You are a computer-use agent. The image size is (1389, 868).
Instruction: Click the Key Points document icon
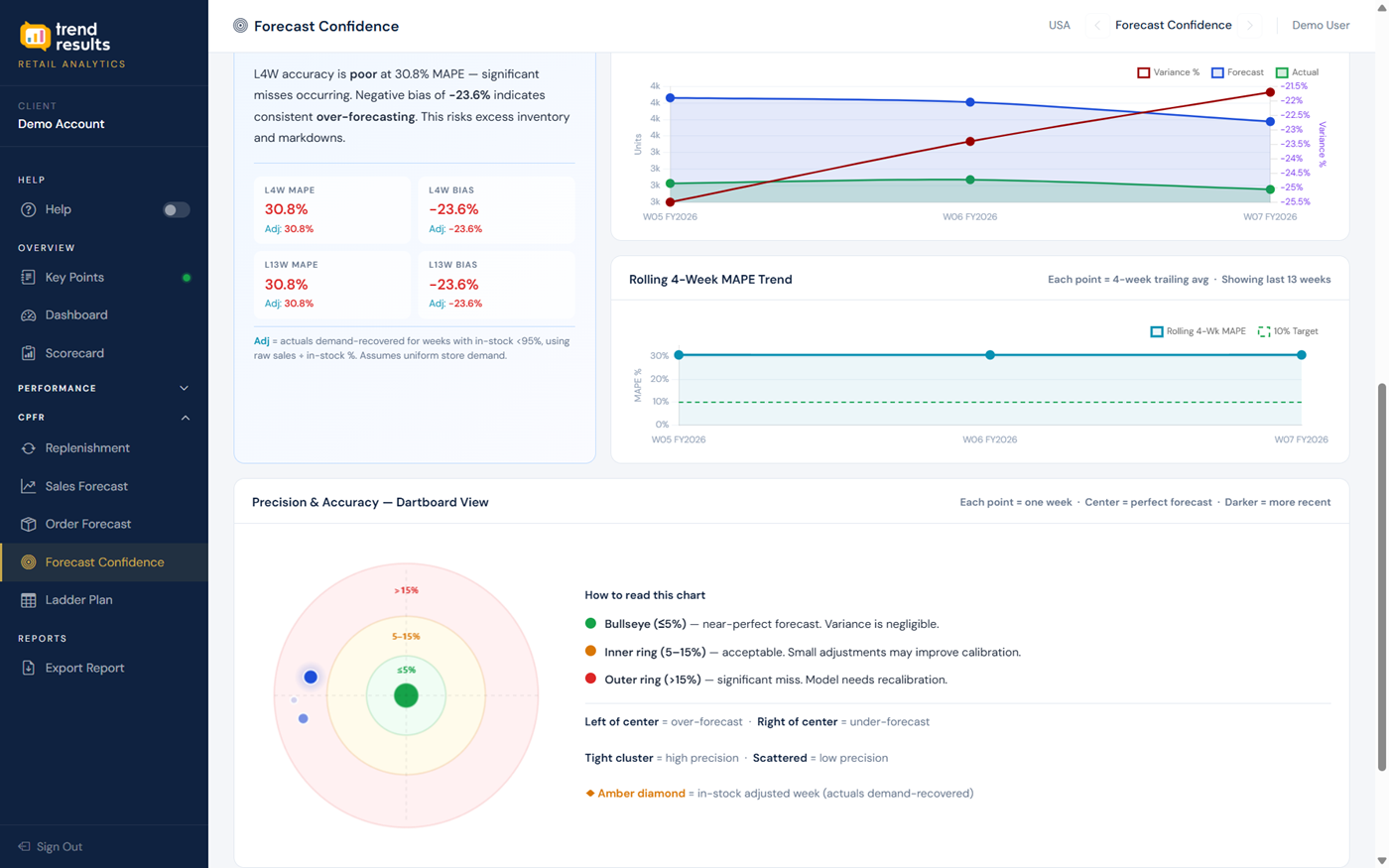pos(28,278)
